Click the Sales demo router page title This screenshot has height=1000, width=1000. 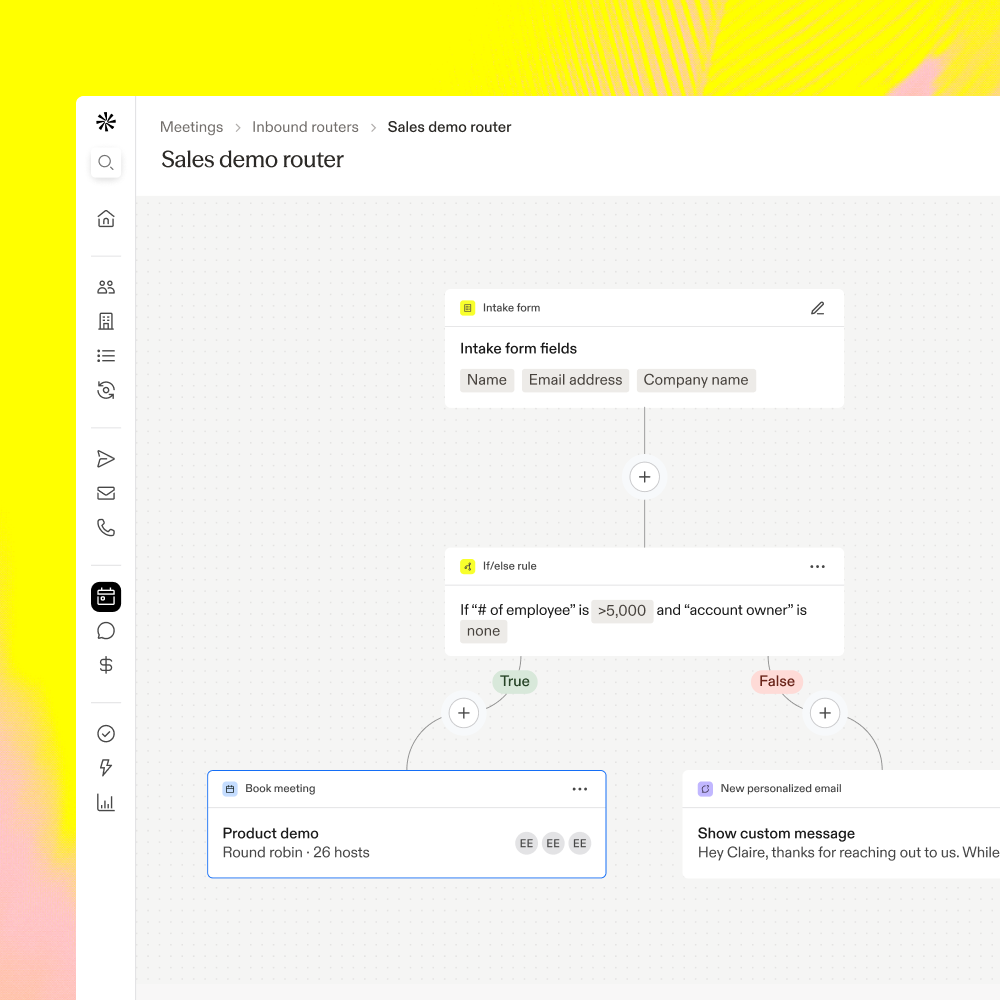[x=252, y=159]
